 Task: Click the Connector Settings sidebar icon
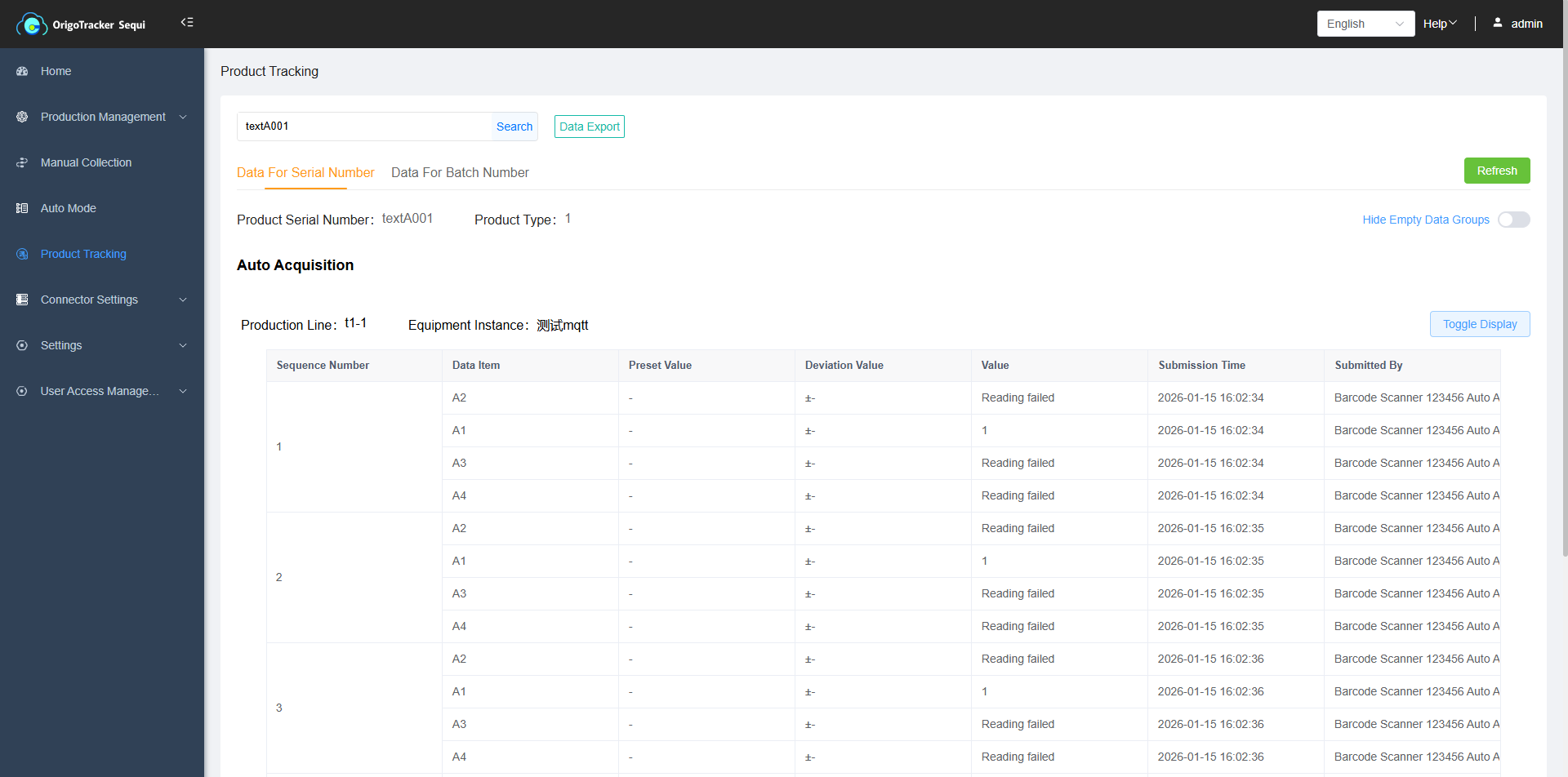tap(22, 300)
